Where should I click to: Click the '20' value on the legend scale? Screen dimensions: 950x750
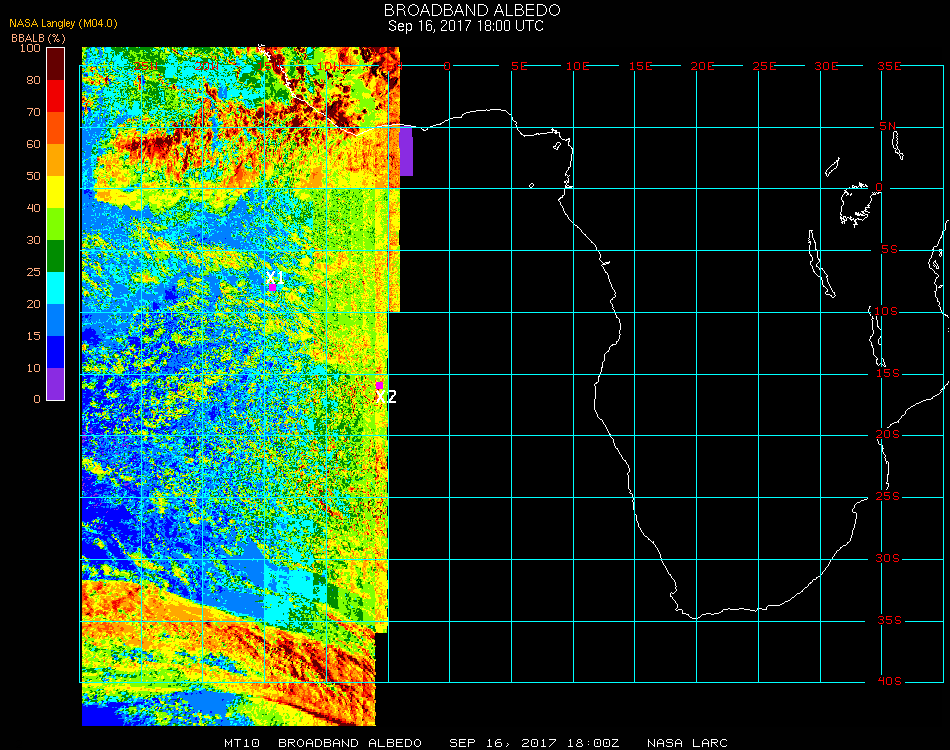(x=33, y=304)
